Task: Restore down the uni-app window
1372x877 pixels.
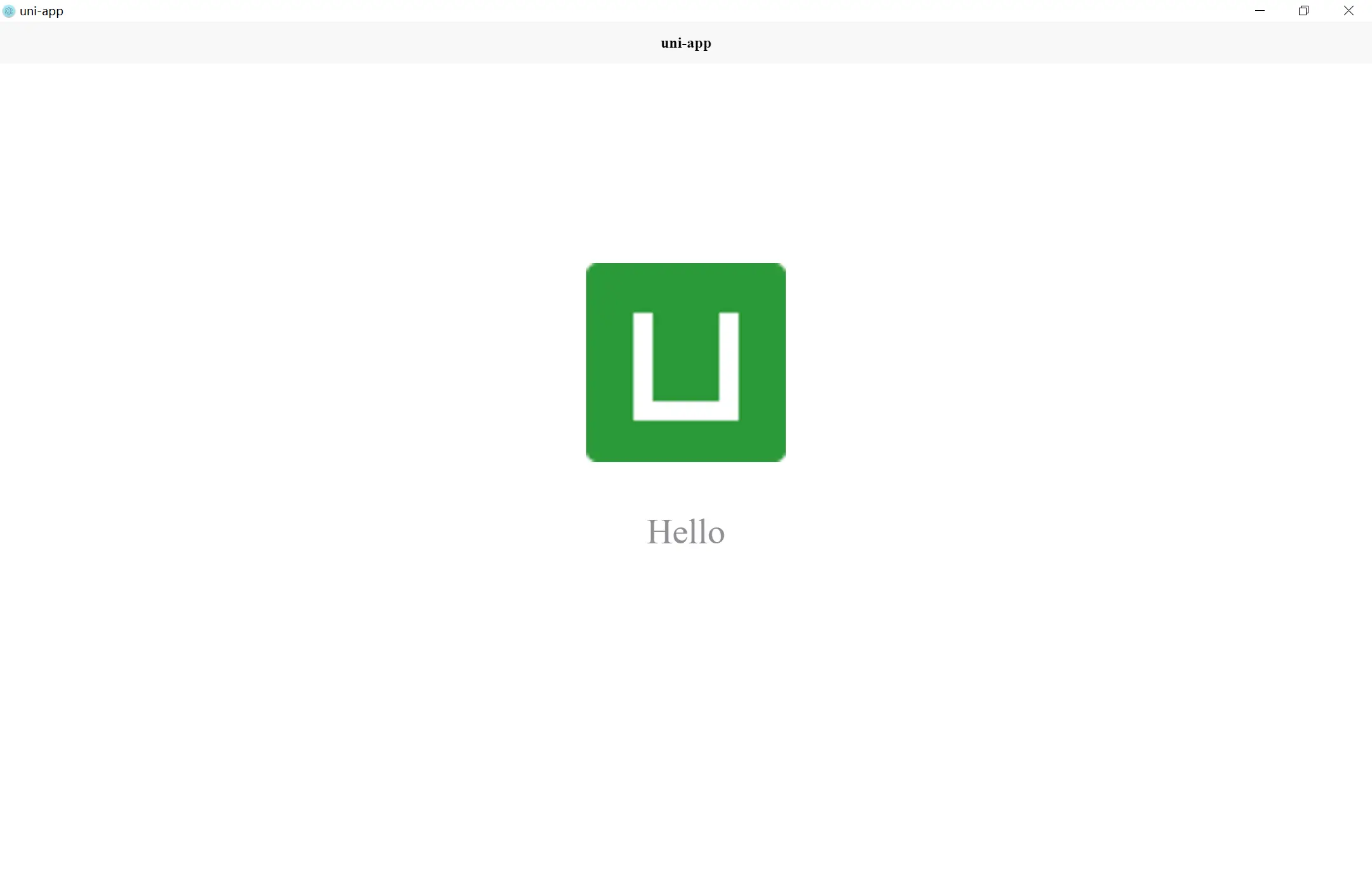Action: 1303,11
